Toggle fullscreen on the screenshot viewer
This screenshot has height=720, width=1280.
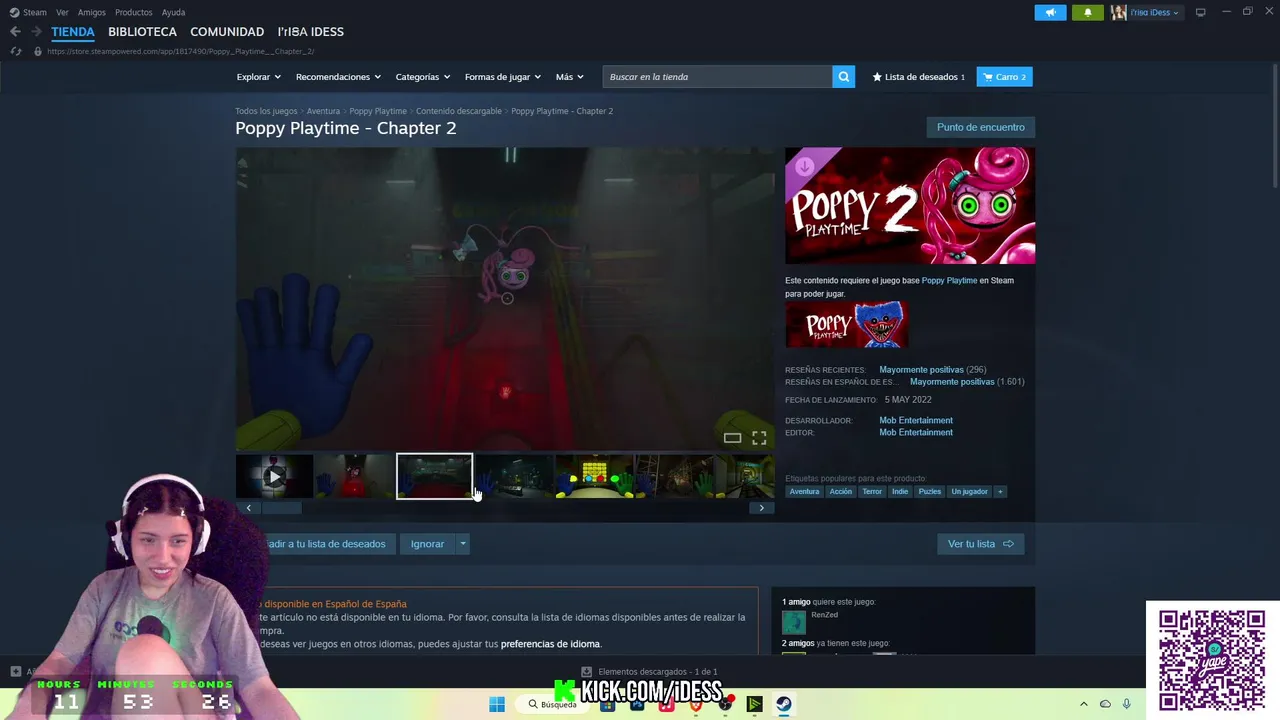coord(759,438)
